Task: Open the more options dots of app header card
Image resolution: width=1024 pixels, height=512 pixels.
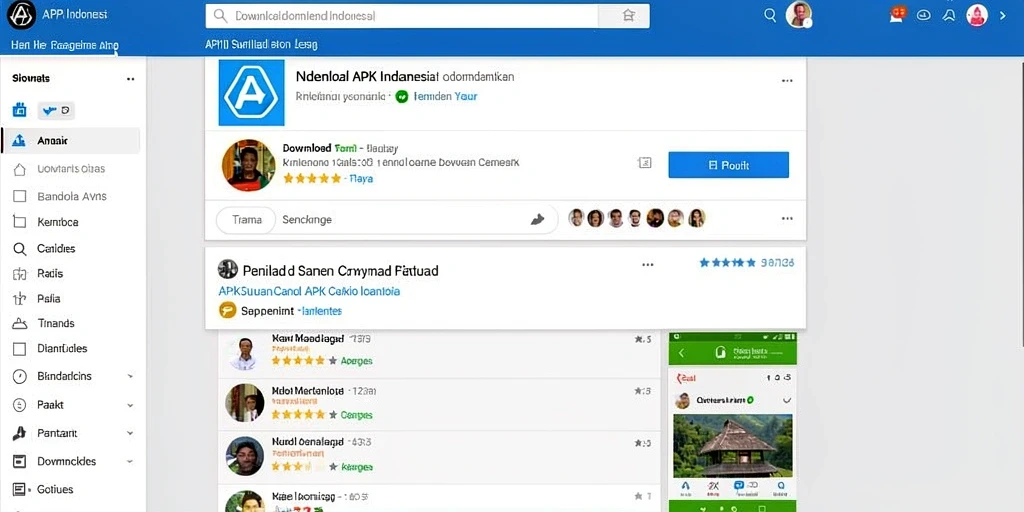Action: 787,80
